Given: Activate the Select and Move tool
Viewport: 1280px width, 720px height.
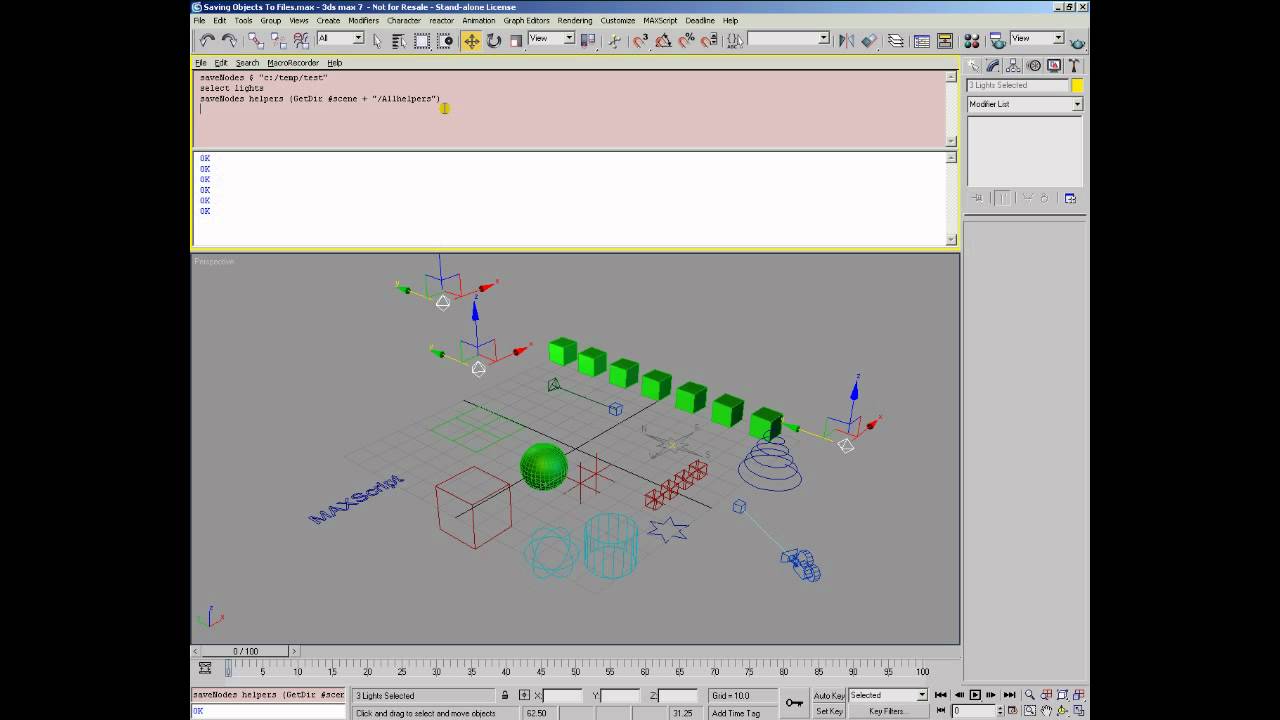Looking at the screenshot, I should [471, 41].
